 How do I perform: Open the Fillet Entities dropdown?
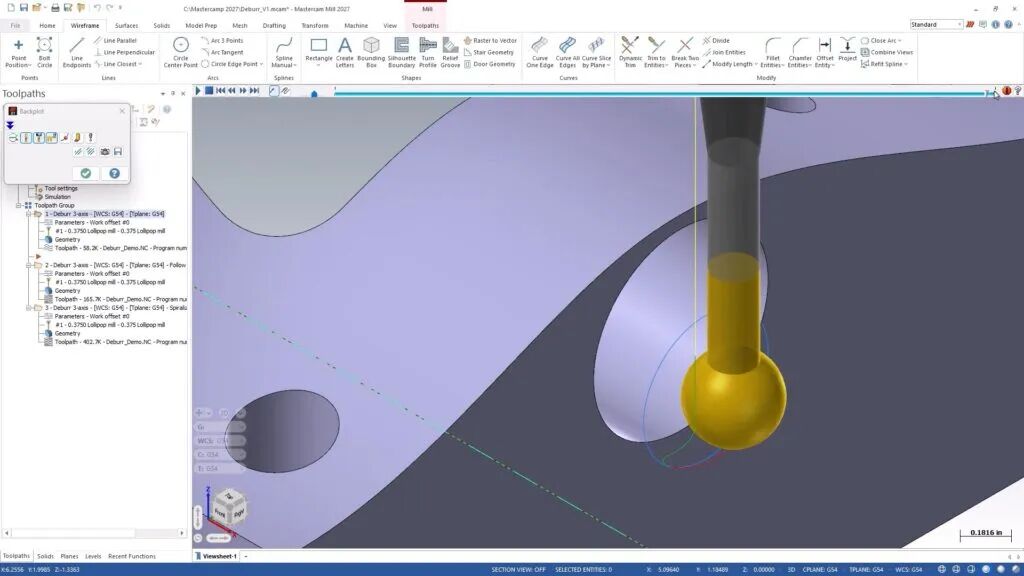click(773, 65)
